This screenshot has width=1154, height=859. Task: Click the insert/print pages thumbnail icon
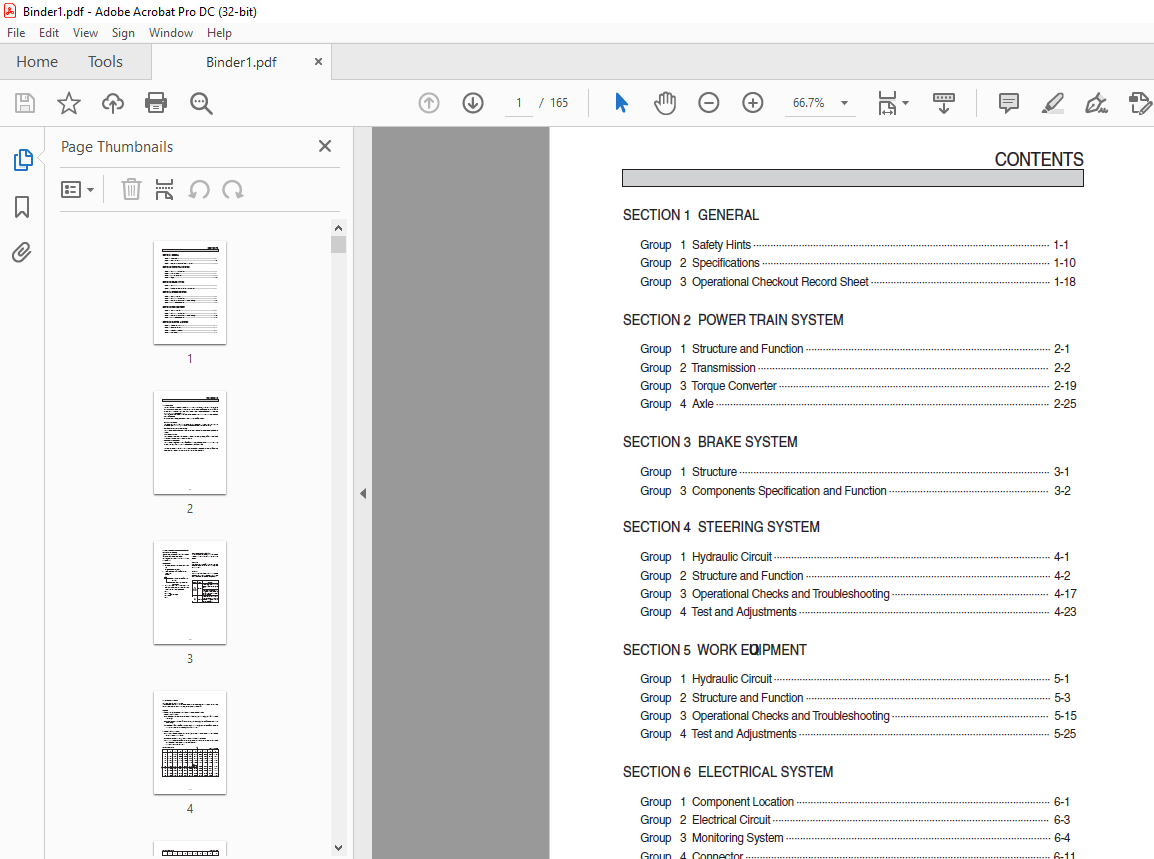click(x=164, y=190)
